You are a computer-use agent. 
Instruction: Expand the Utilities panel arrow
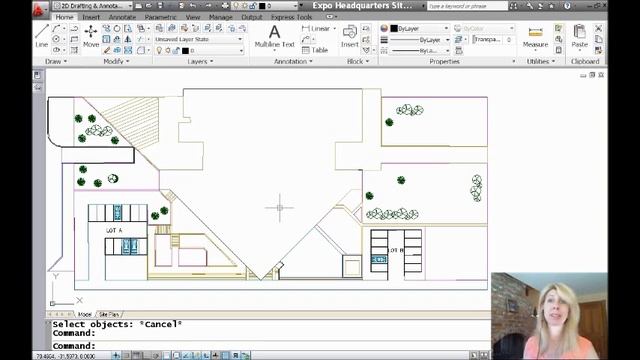pyautogui.click(x=553, y=61)
